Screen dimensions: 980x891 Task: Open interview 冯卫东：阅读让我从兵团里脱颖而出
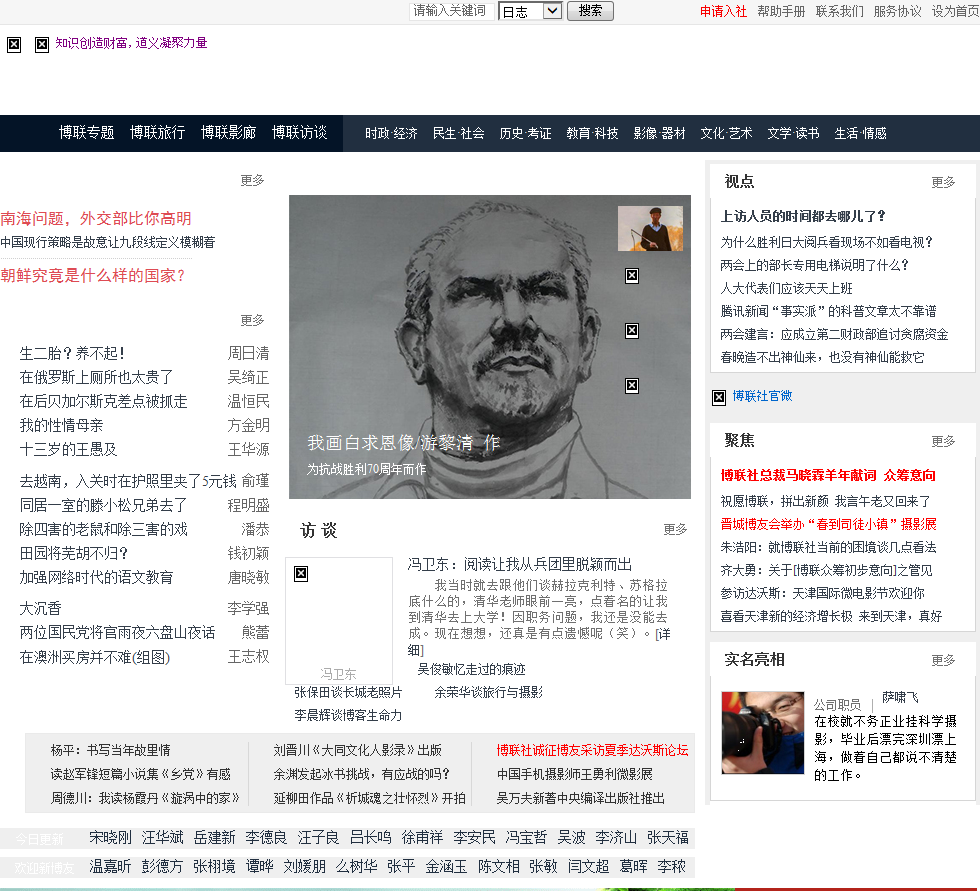click(x=519, y=565)
